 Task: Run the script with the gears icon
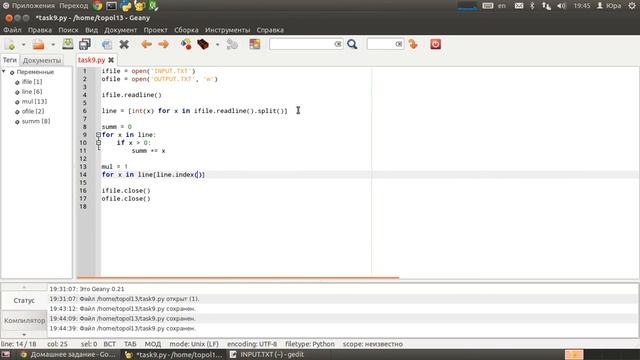[232, 44]
